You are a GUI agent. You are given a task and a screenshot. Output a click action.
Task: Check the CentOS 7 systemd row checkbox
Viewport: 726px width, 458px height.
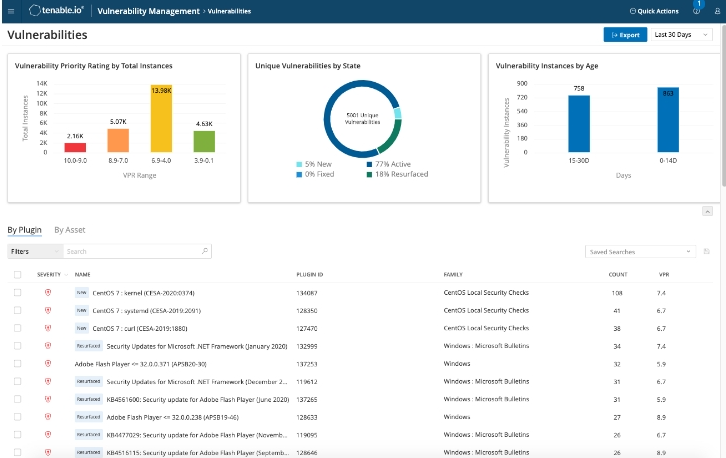(x=18, y=310)
